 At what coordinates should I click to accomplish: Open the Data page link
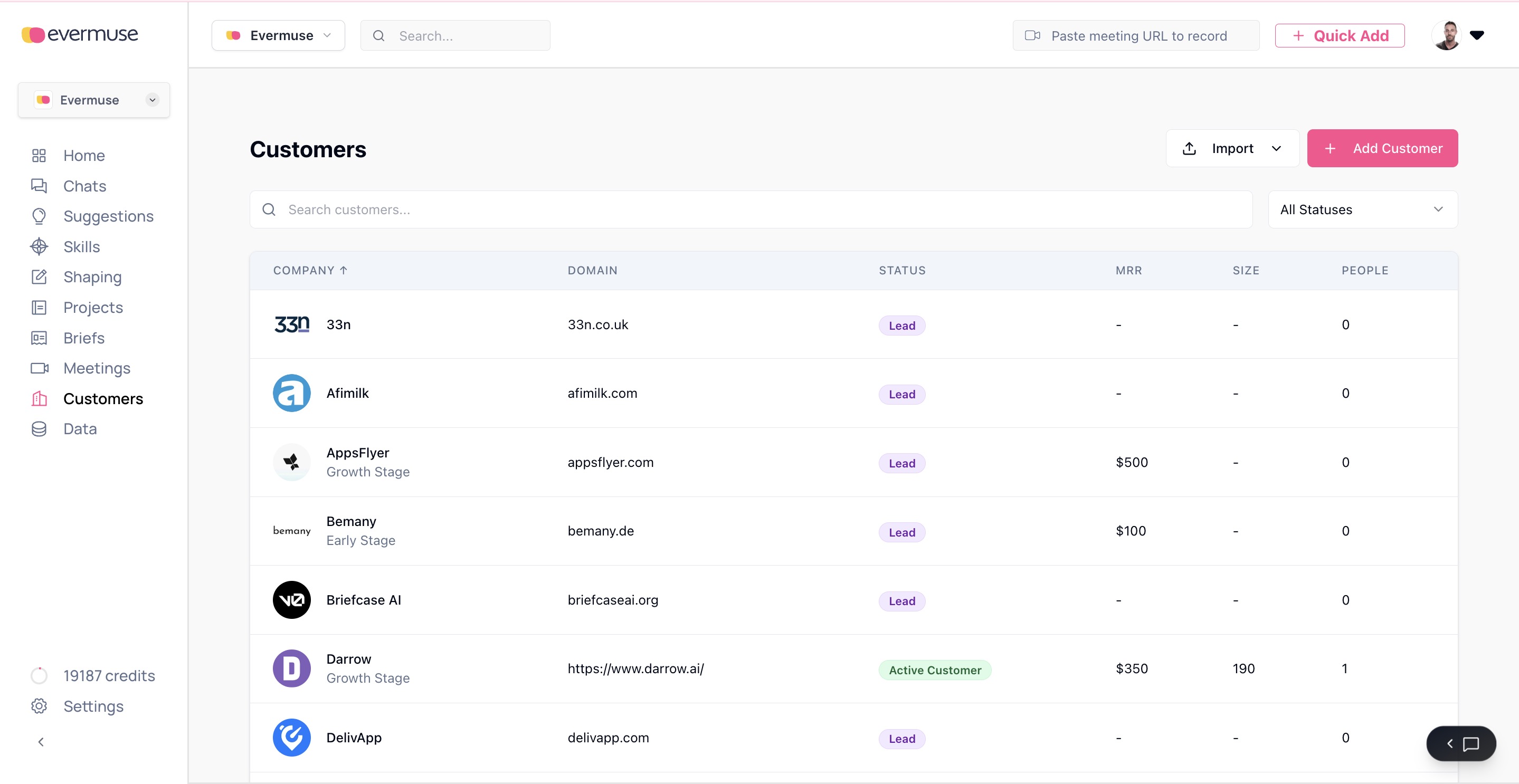pos(80,429)
